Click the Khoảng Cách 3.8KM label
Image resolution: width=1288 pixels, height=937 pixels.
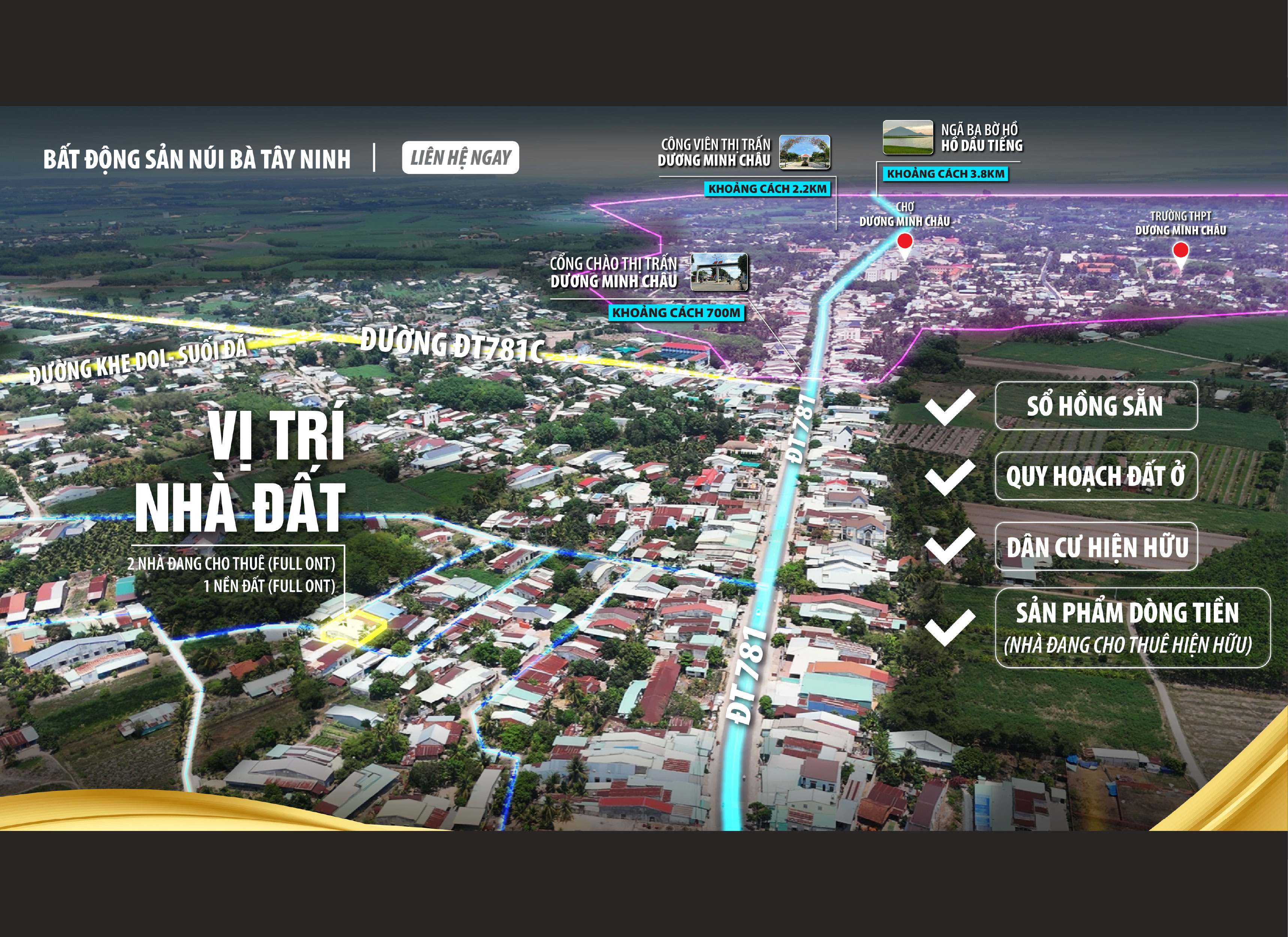946,174
